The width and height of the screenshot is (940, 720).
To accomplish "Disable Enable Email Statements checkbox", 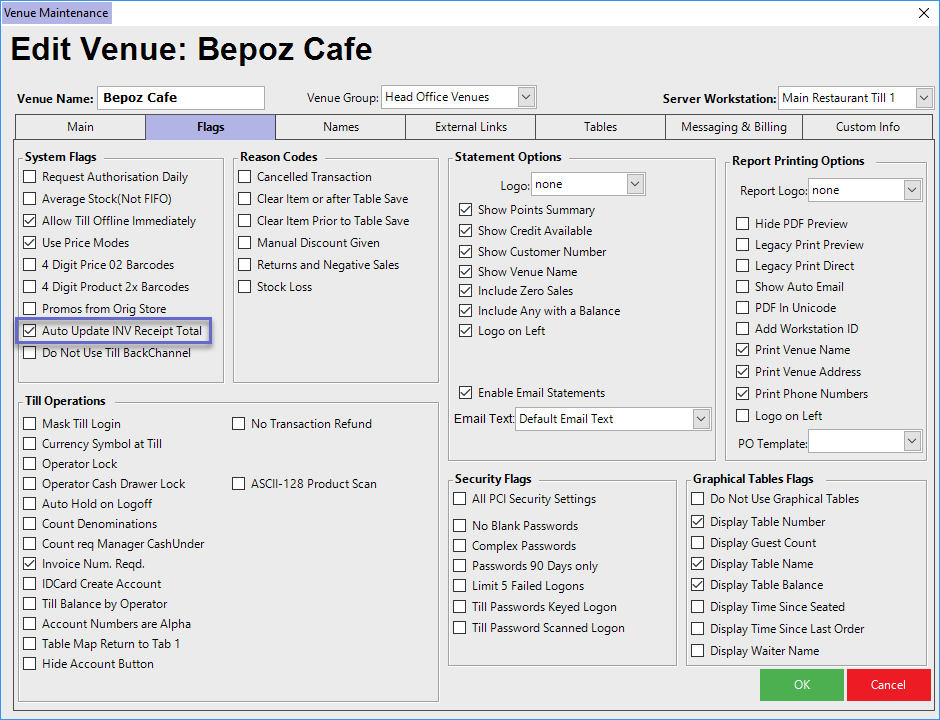I will tap(466, 393).
